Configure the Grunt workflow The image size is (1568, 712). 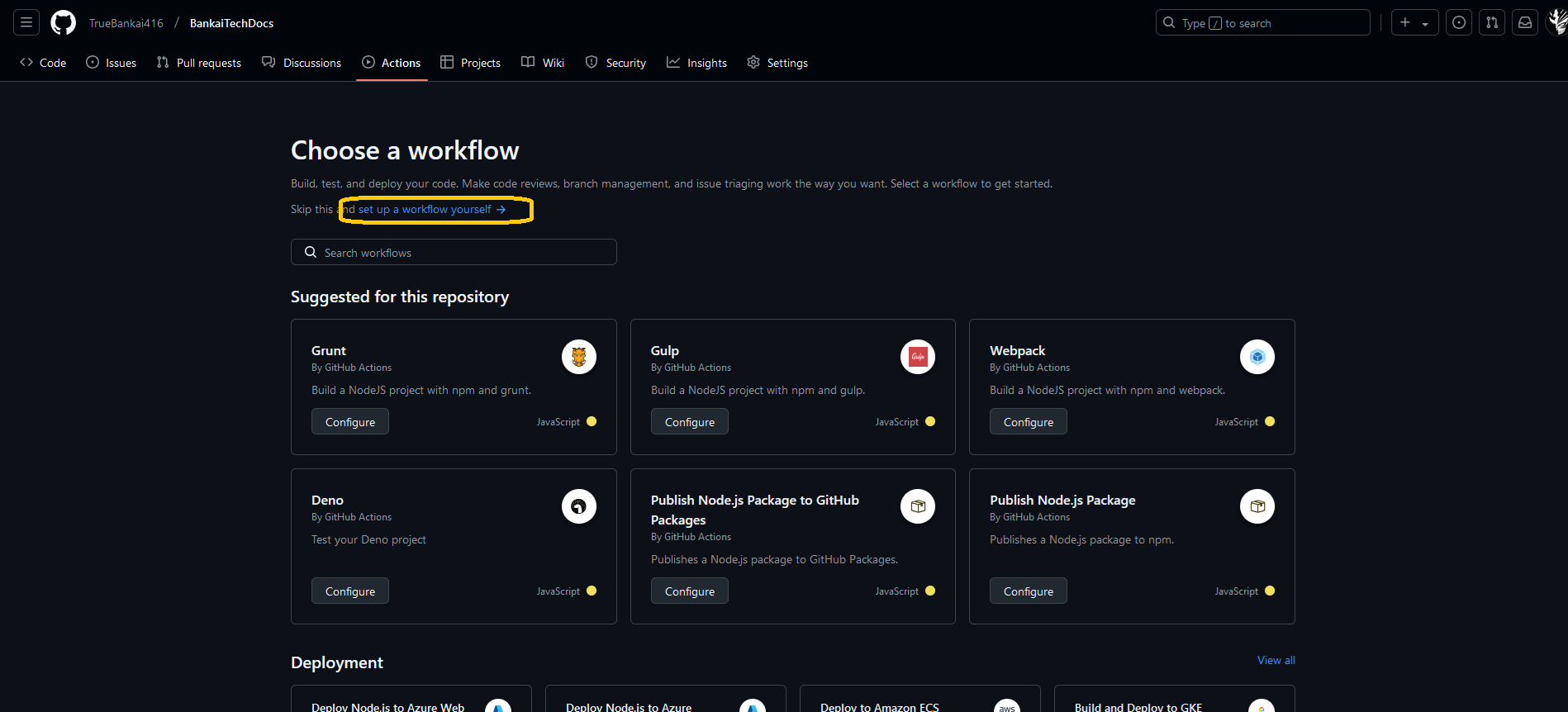point(349,422)
